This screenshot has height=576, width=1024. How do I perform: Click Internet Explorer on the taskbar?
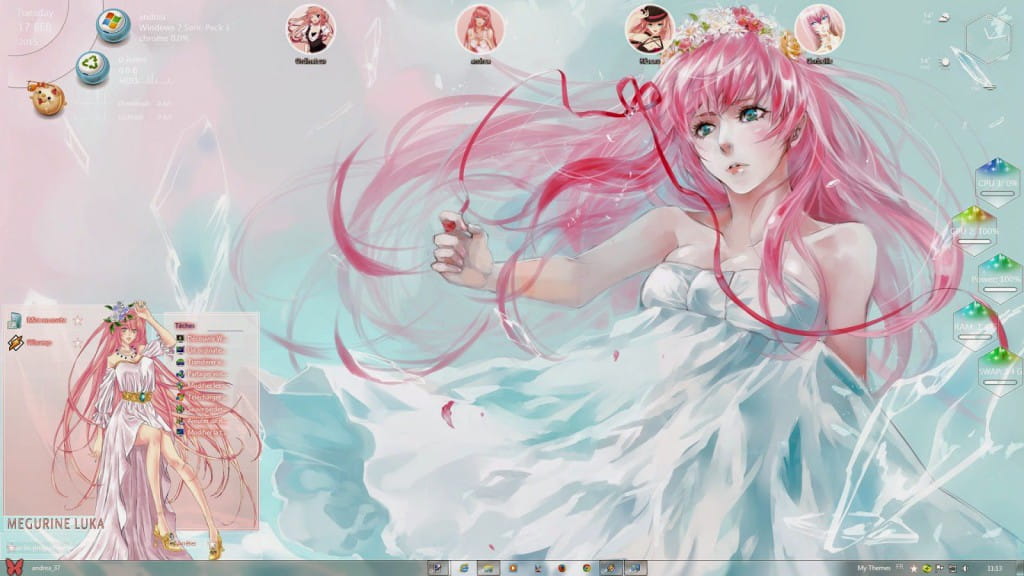[463, 567]
